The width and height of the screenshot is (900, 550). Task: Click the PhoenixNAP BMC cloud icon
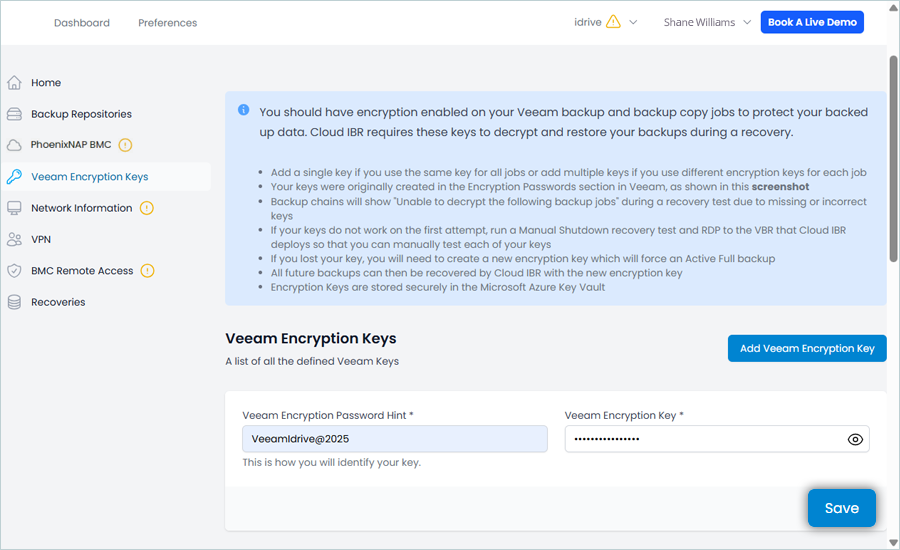(14, 145)
